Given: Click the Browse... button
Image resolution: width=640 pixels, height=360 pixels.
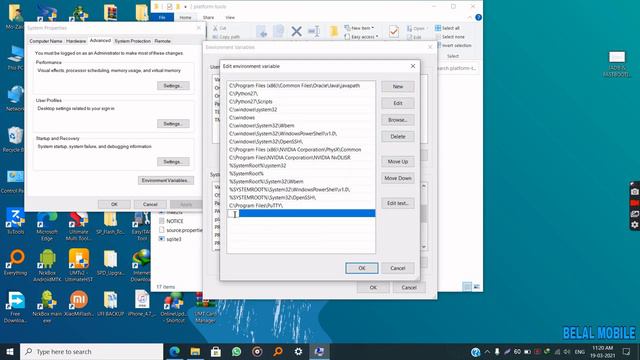Looking at the screenshot, I should coord(398,120).
